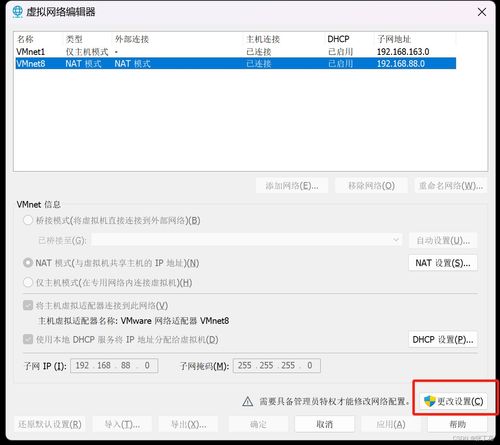
Task: Click the 自动设置(U)... button
Action: pyautogui.click(x=443, y=240)
